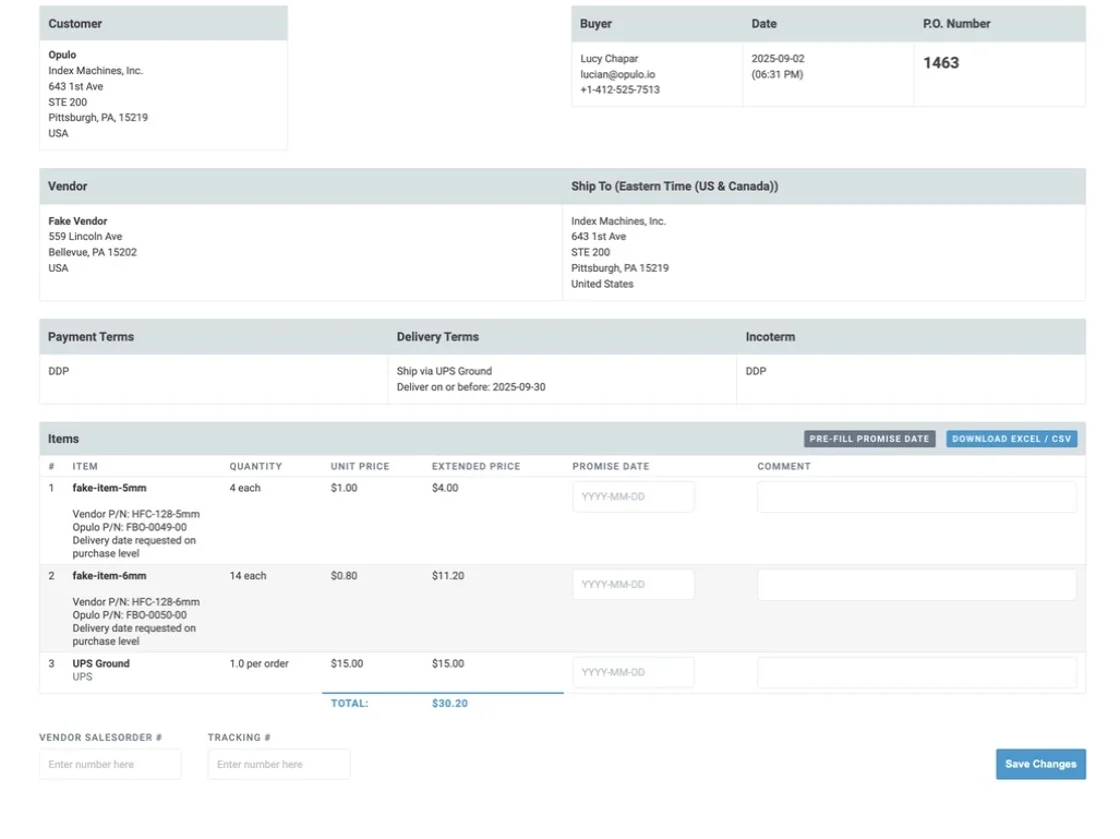Focus the comment field for fake-item-6mm
The image size is (1120, 839).
pyautogui.click(x=916, y=585)
